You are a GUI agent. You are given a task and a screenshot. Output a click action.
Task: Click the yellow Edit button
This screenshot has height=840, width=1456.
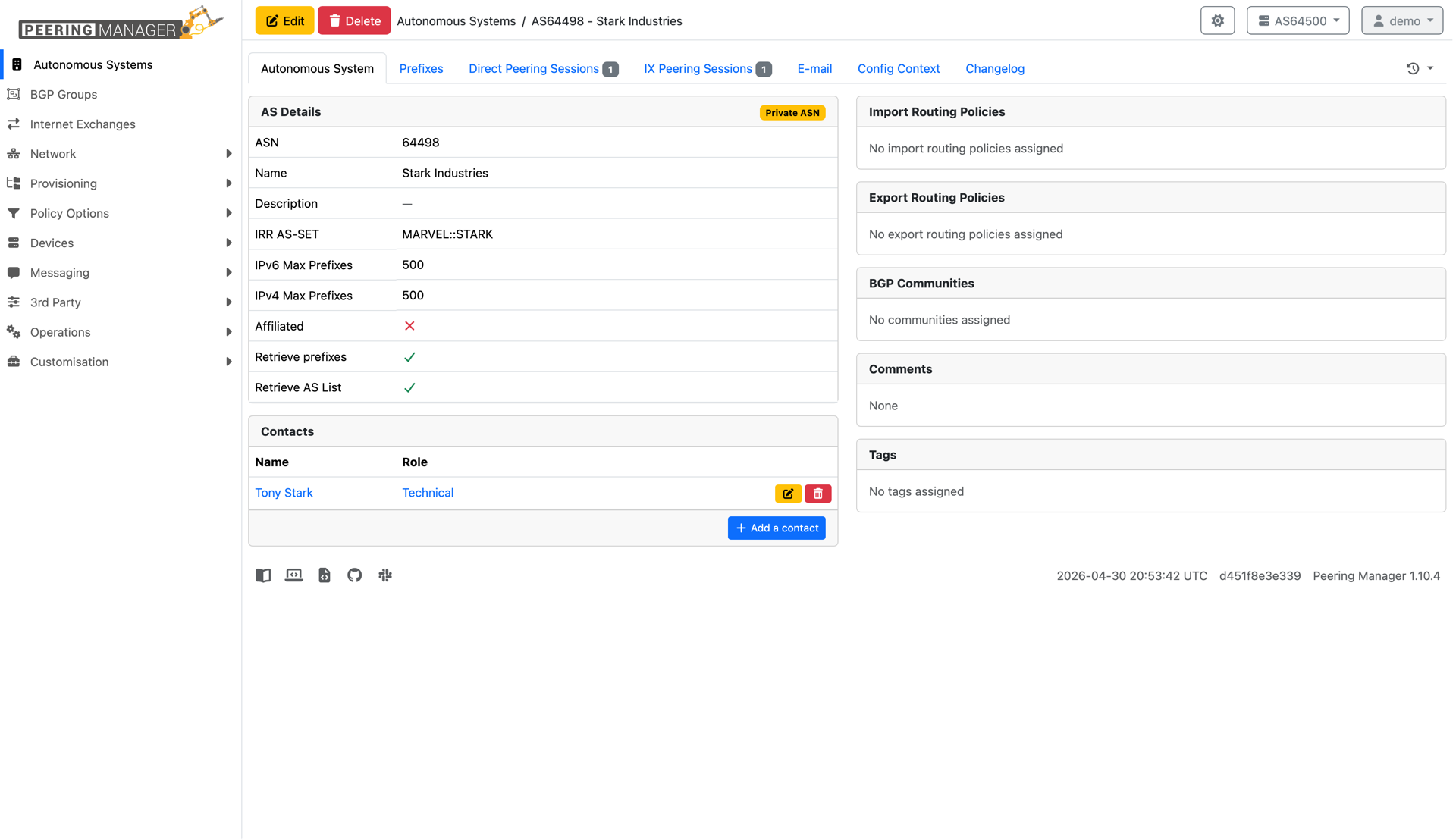[x=284, y=21]
